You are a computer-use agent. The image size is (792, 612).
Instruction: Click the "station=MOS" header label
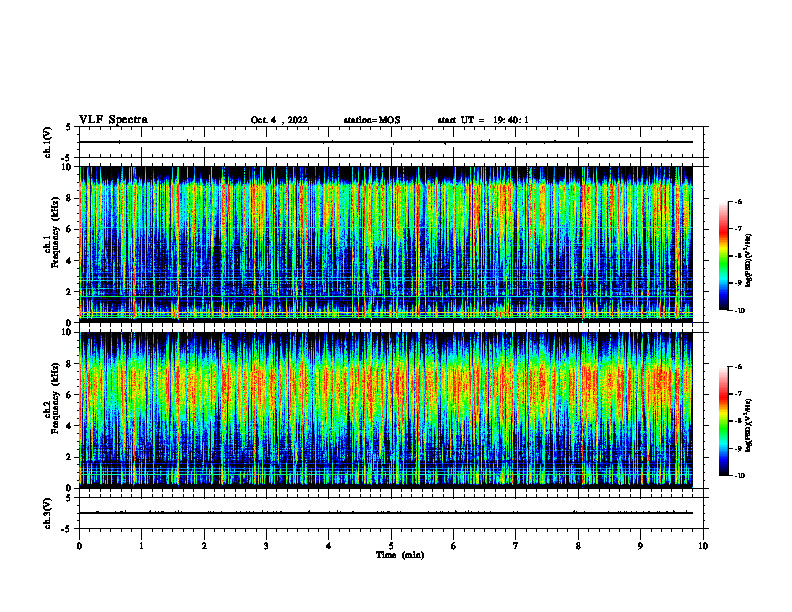point(372,120)
